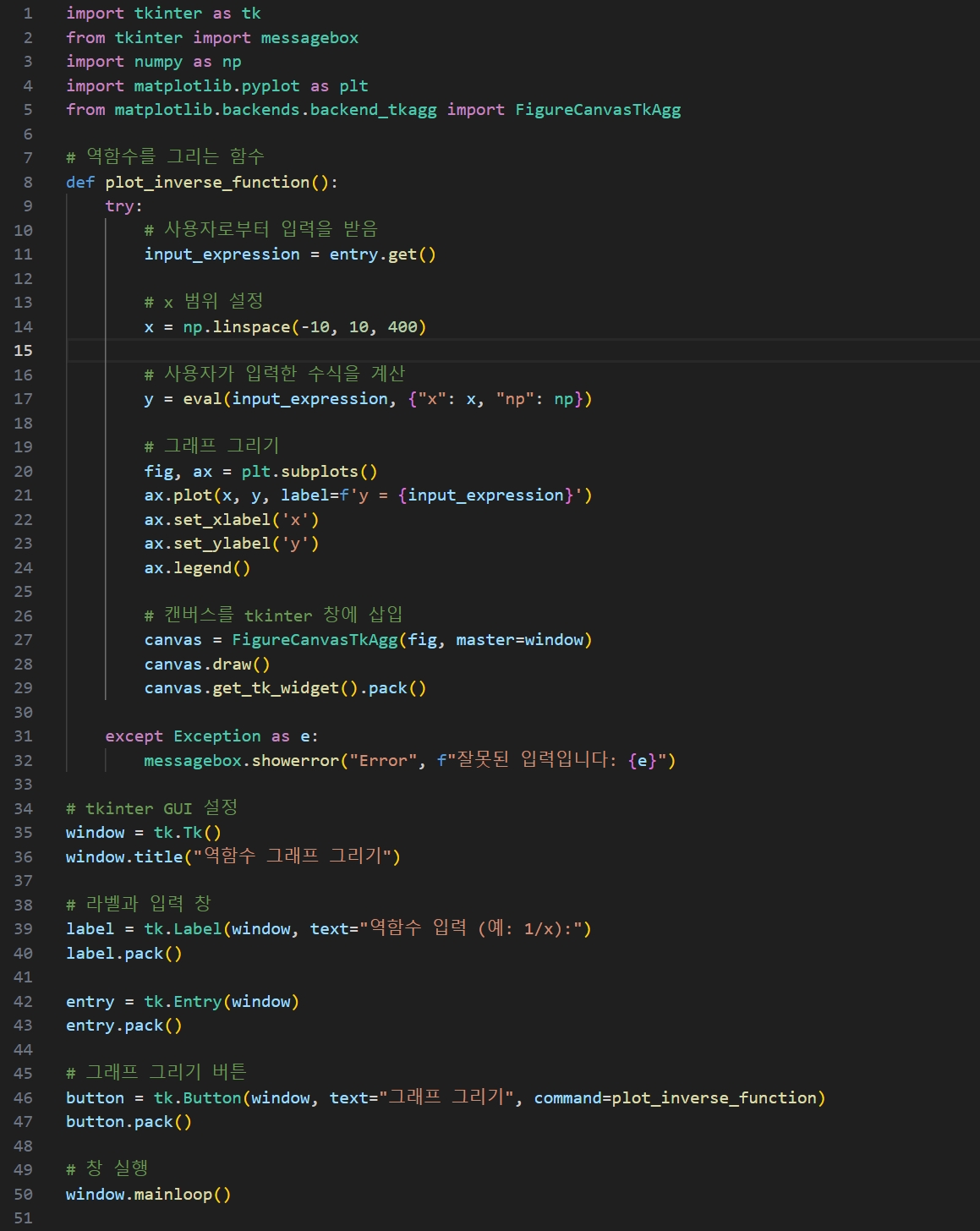
Task: Click the comment '# 그래프 그리기 버튼'
Action: [156, 1074]
